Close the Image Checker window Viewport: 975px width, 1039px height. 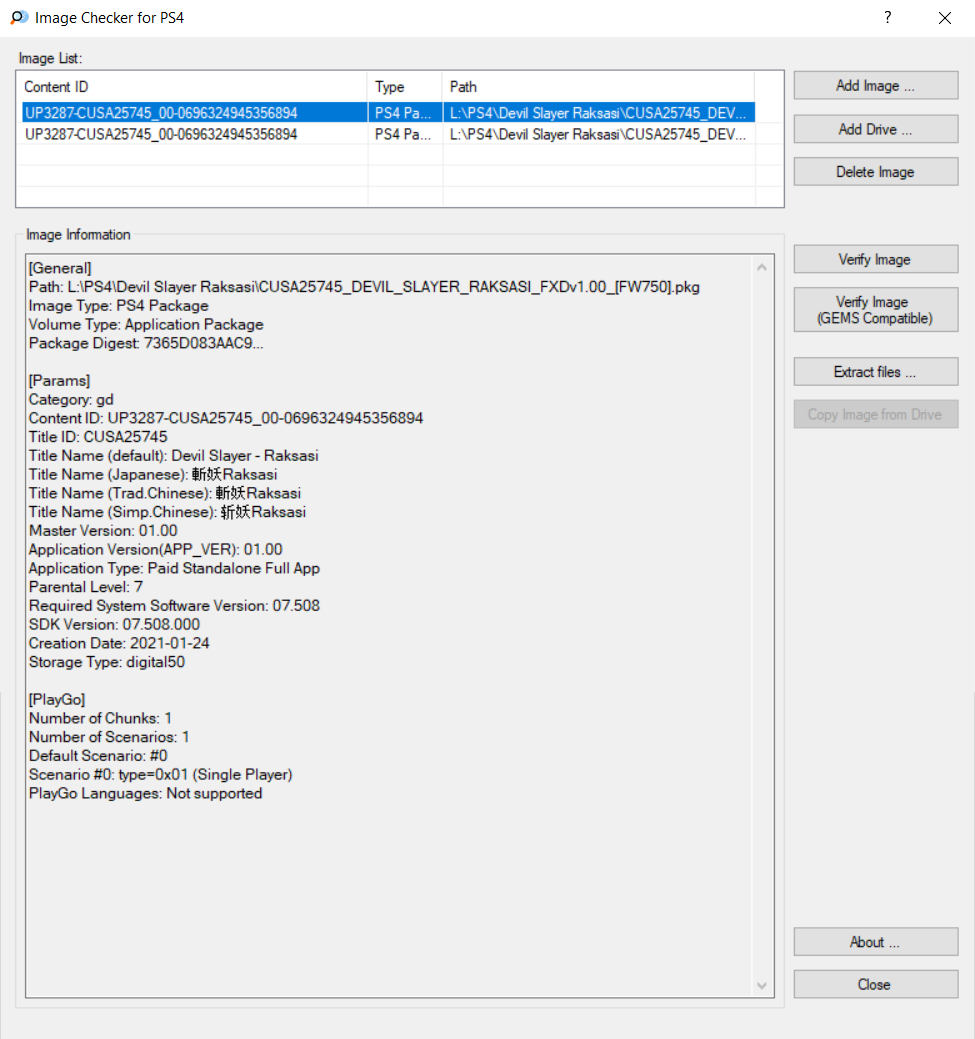tap(945, 18)
